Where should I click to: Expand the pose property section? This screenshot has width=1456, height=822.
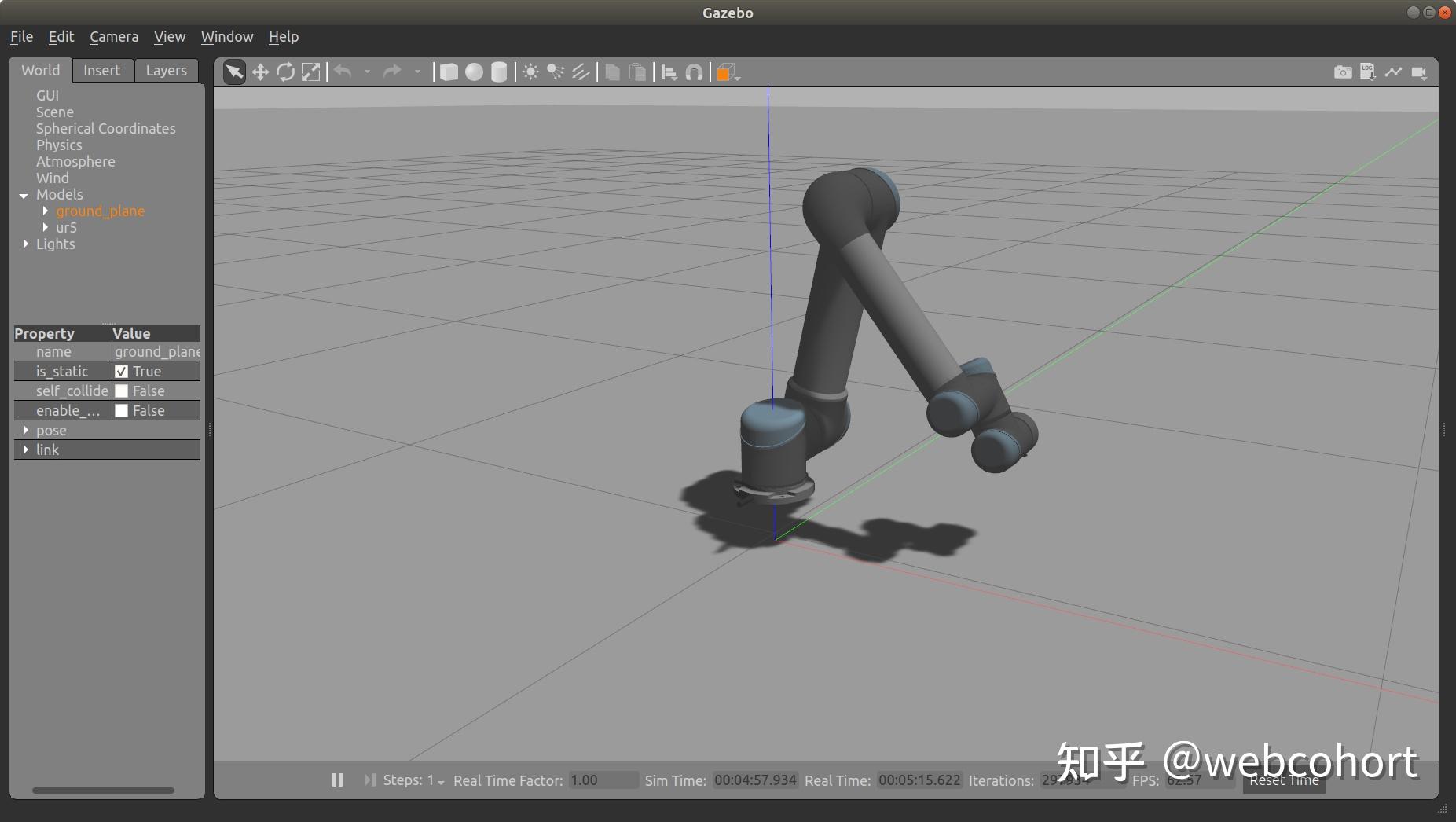pos(27,430)
